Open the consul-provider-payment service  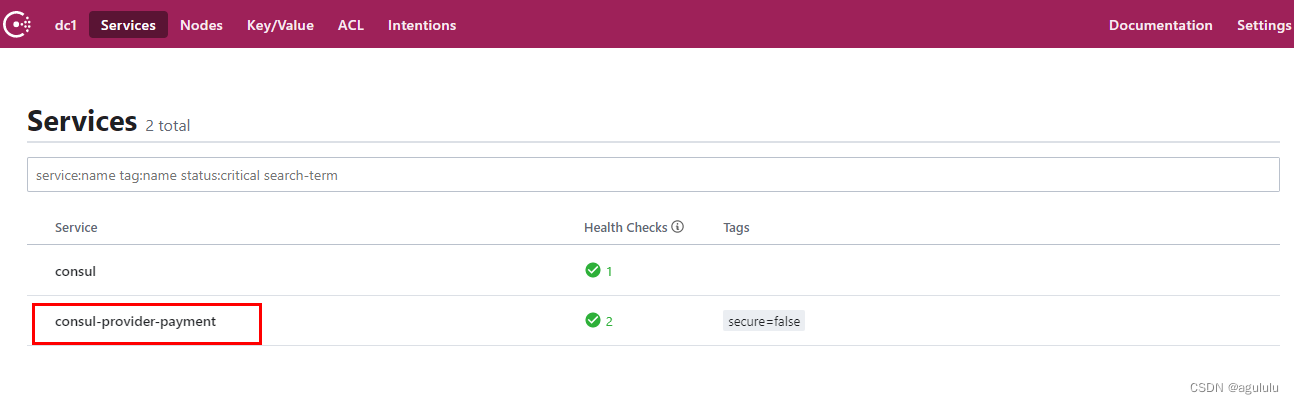(x=135, y=321)
